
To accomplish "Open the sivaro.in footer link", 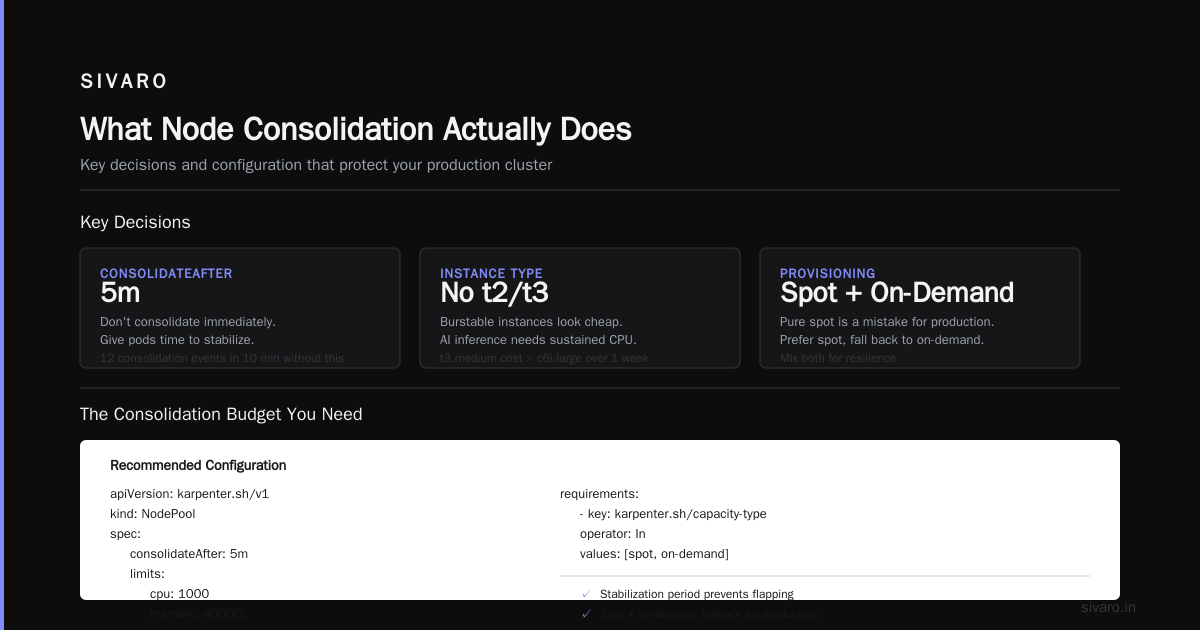I will [1108, 607].
